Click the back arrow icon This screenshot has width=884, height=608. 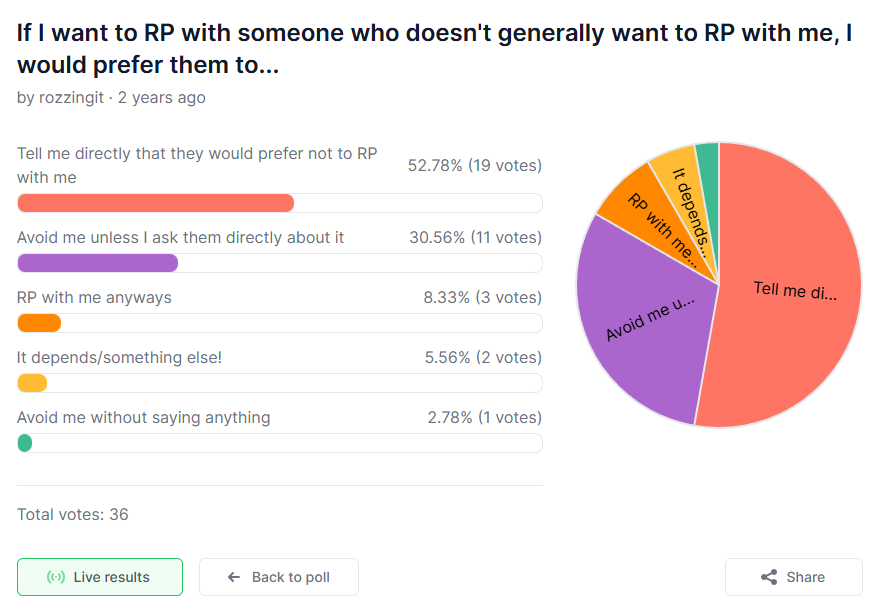(234, 577)
